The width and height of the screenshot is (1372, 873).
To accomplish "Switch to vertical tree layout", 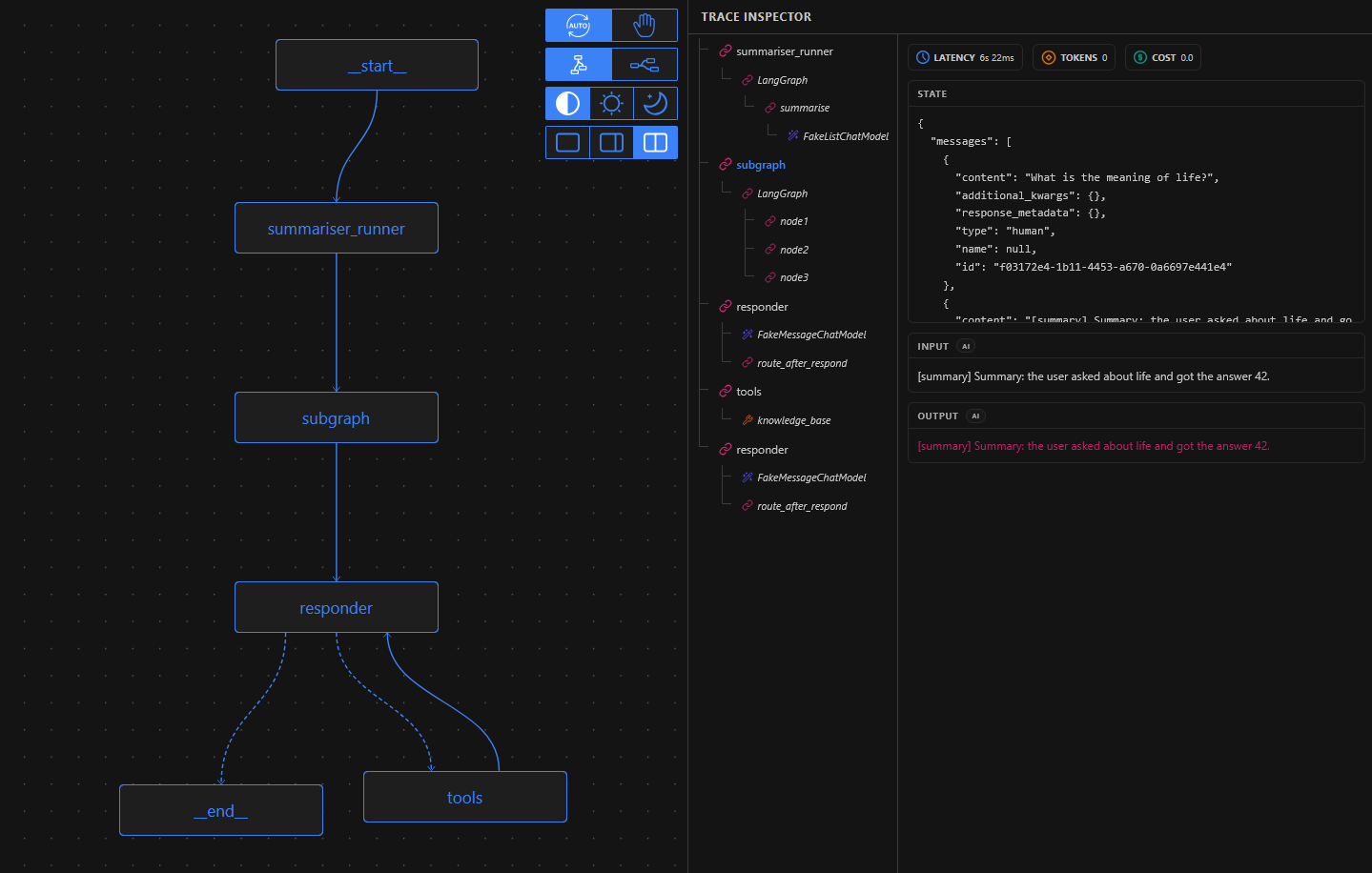I will click(x=578, y=64).
